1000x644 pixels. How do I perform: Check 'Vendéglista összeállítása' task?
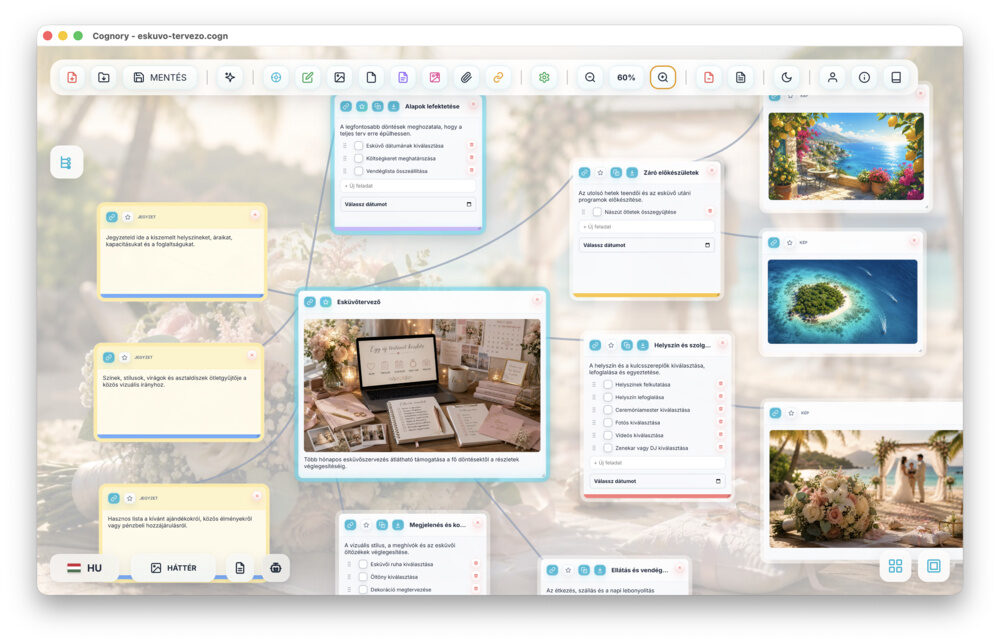tap(359, 171)
